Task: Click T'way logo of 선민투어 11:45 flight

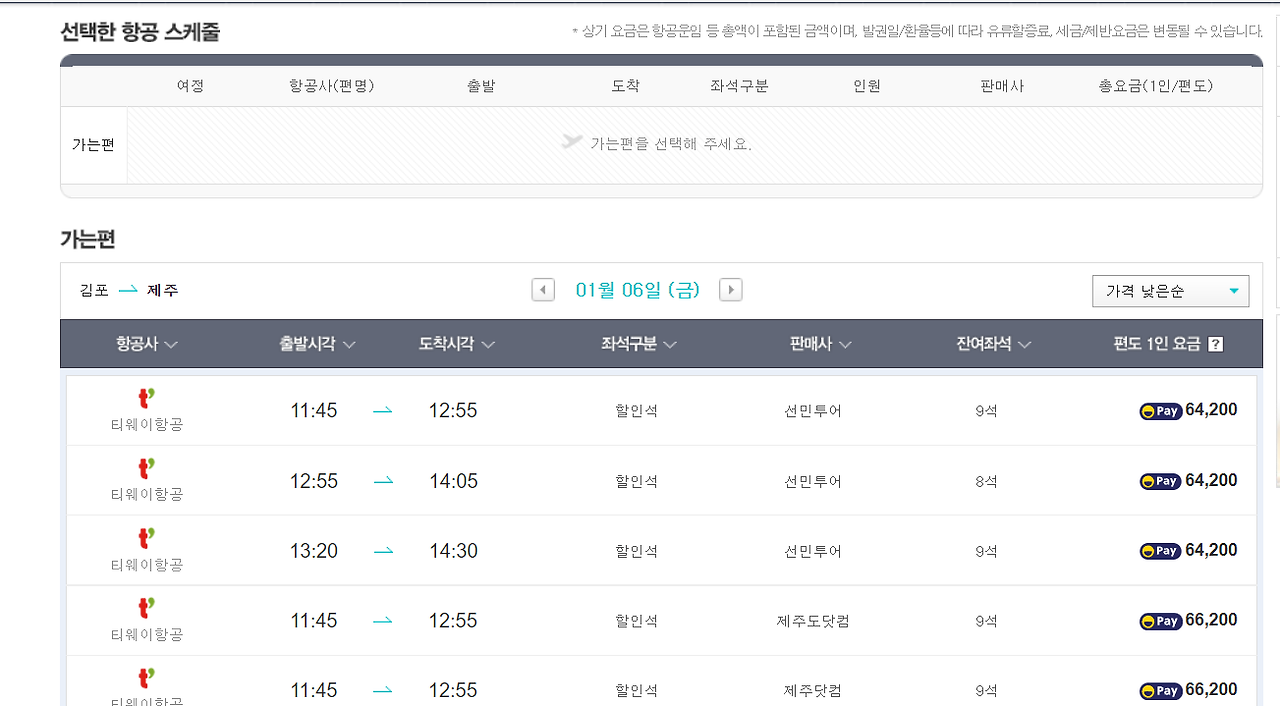Action: click(x=147, y=400)
